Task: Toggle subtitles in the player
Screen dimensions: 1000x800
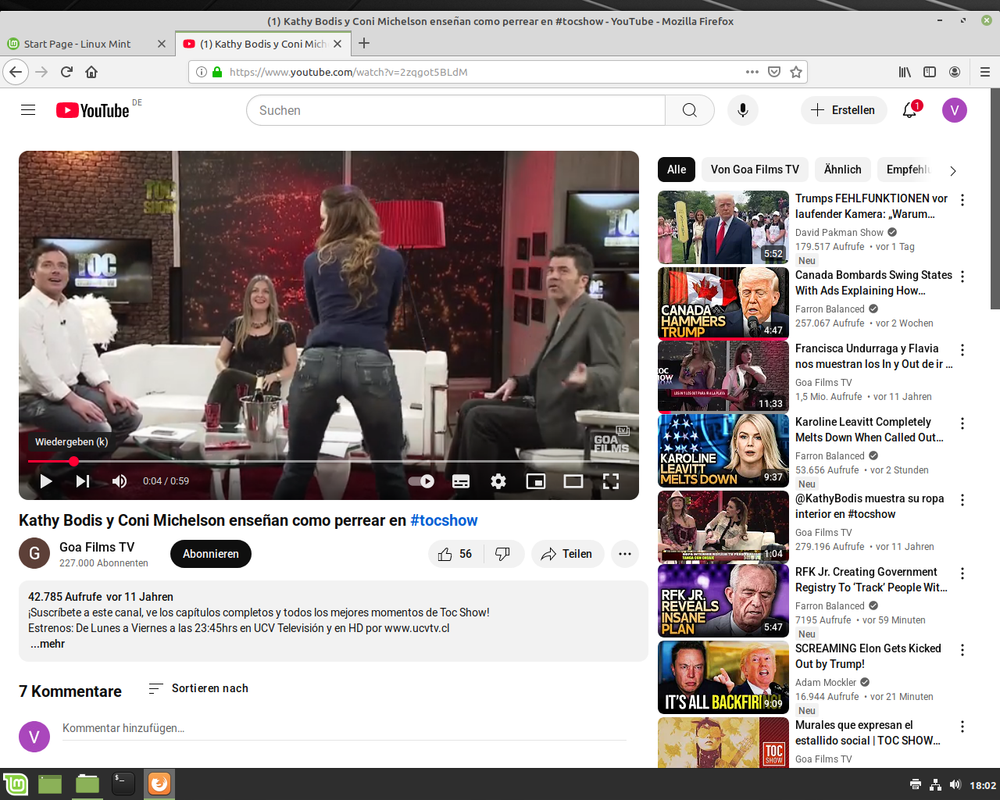Action: 461,481
